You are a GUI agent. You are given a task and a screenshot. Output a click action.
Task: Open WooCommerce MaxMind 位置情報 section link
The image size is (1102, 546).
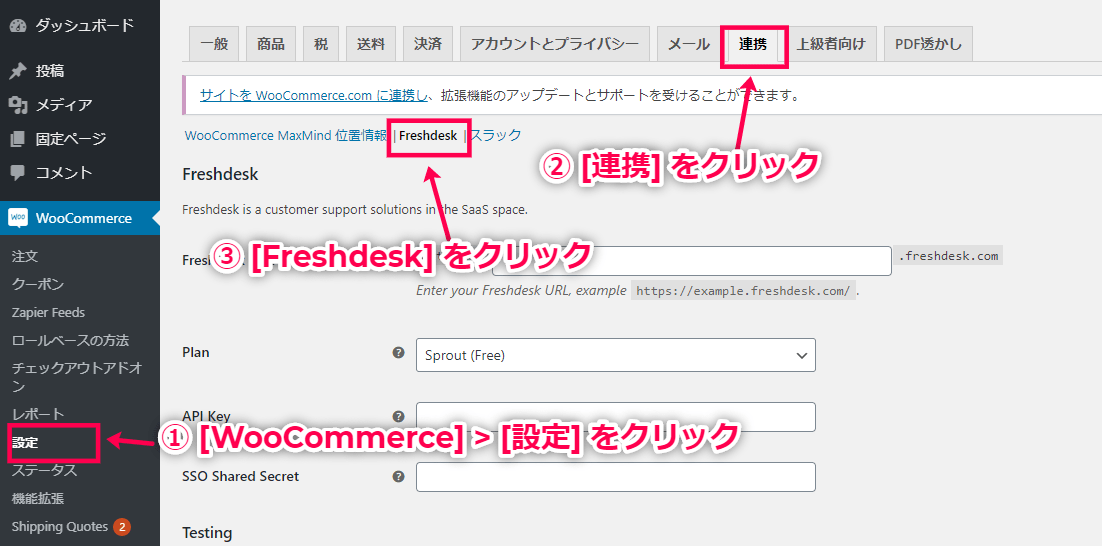tap(285, 136)
